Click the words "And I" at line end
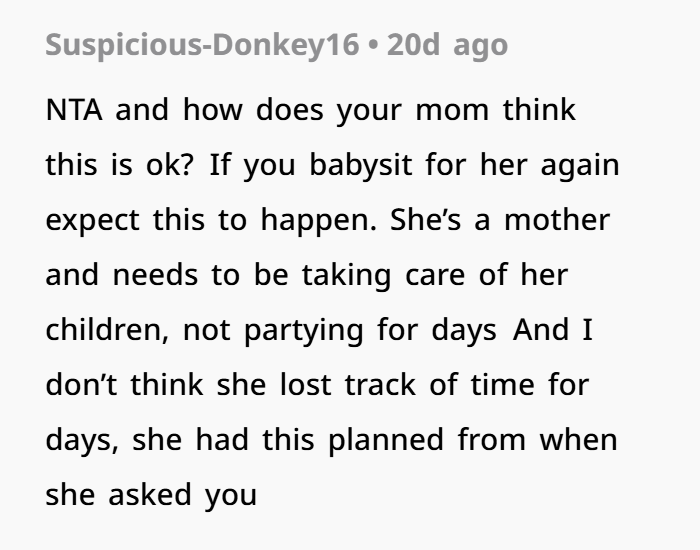700x550 pixels. 553,330
